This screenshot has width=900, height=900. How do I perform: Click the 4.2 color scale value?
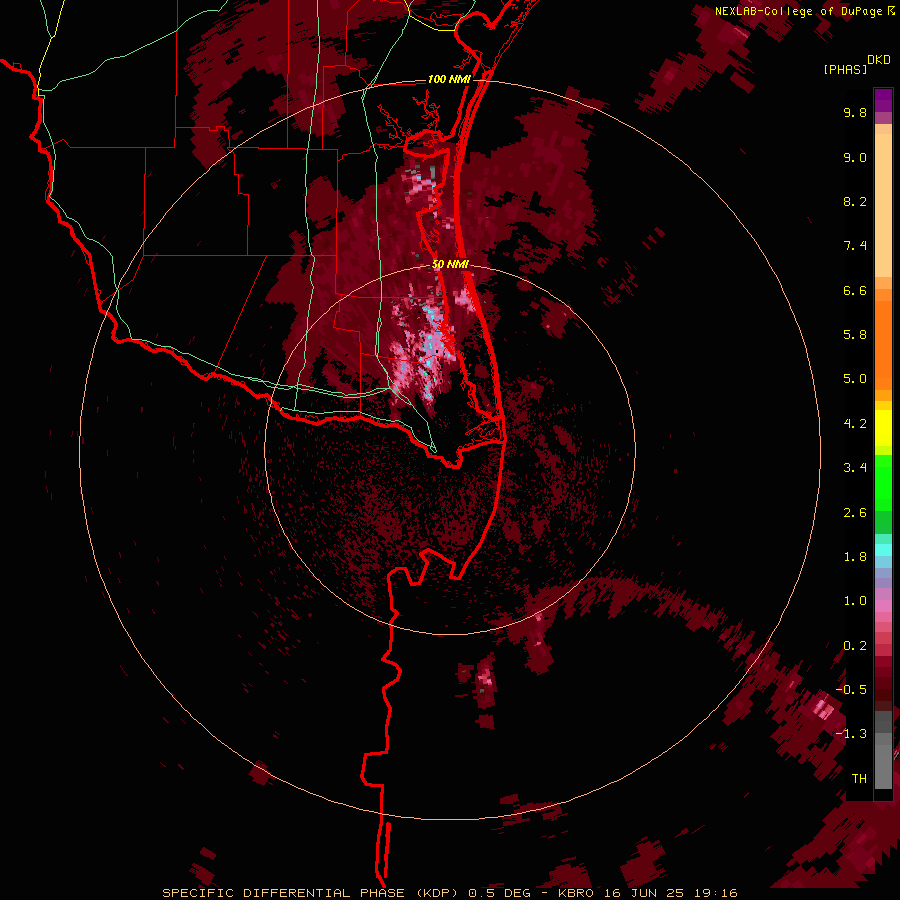tap(855, 424)
